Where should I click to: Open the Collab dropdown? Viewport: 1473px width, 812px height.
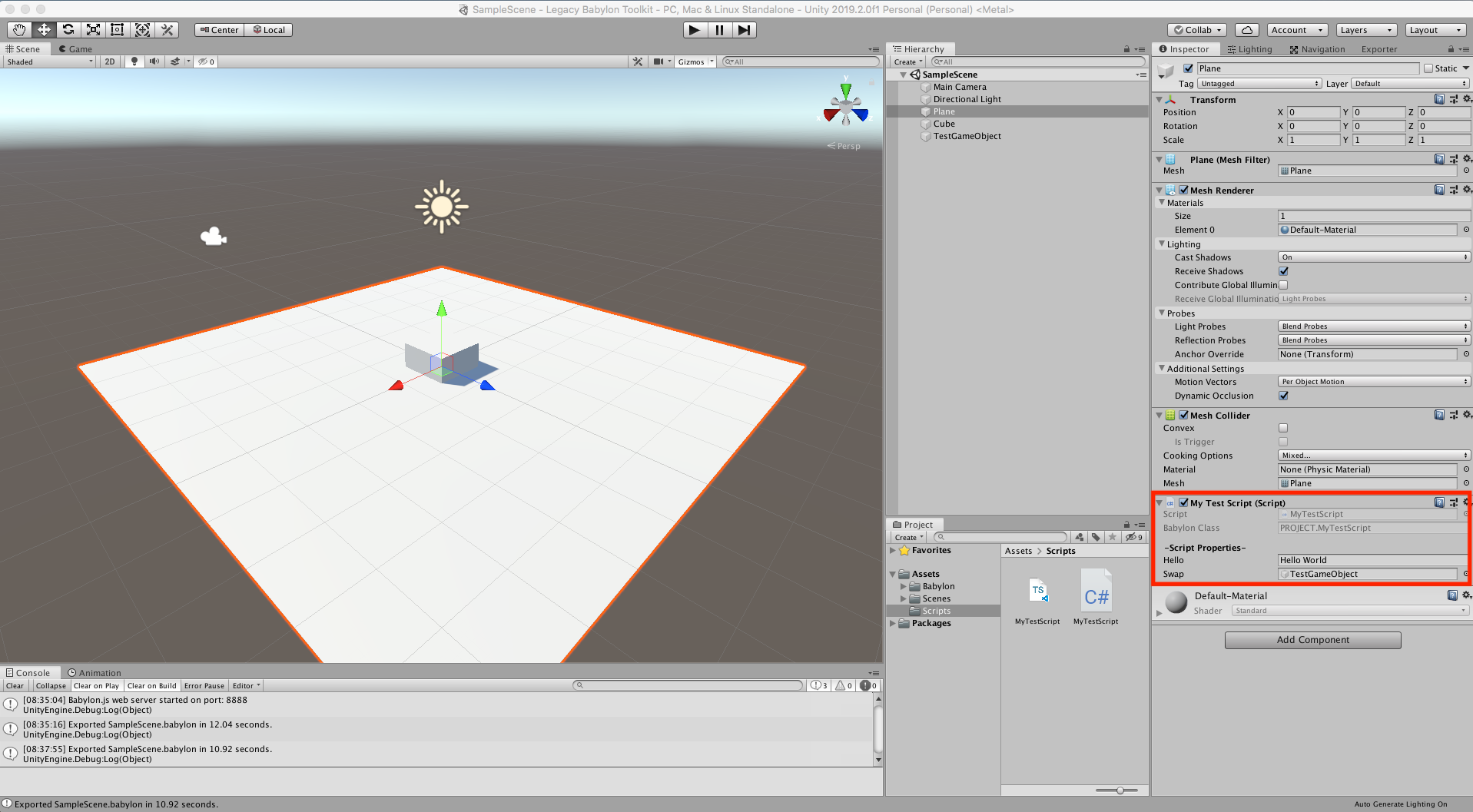1198,30
